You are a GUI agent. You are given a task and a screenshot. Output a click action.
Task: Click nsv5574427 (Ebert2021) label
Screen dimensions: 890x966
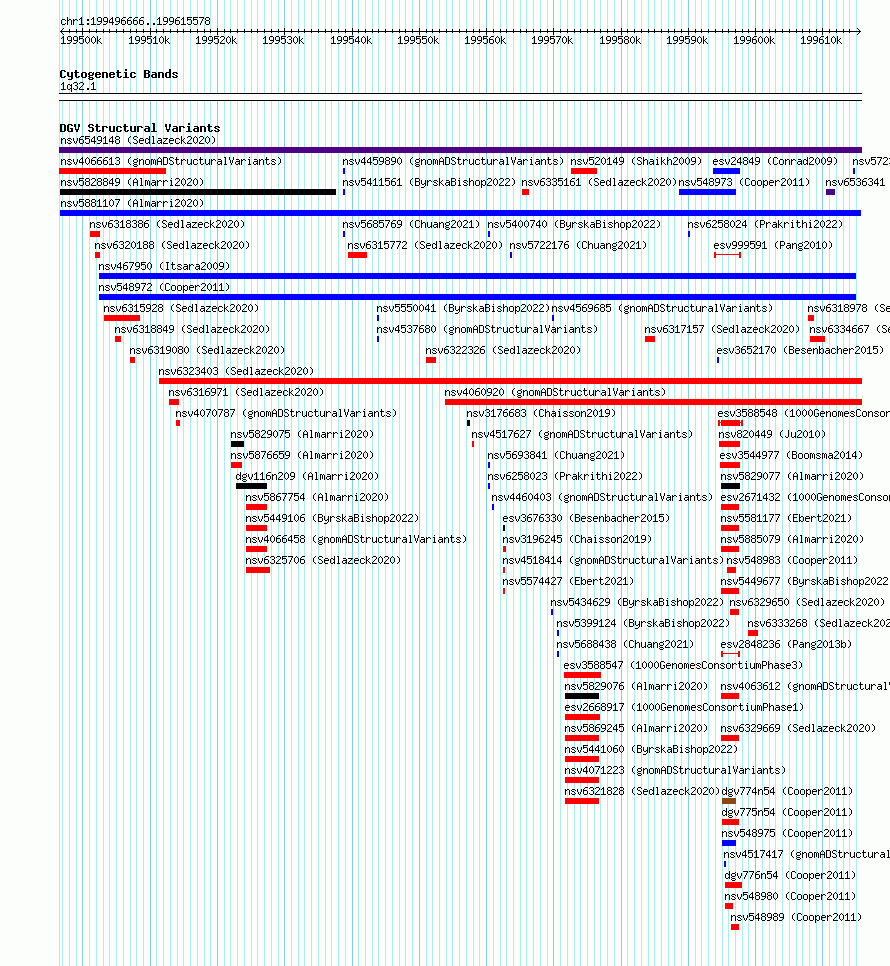pyautogui.click(x=568, y=580)
